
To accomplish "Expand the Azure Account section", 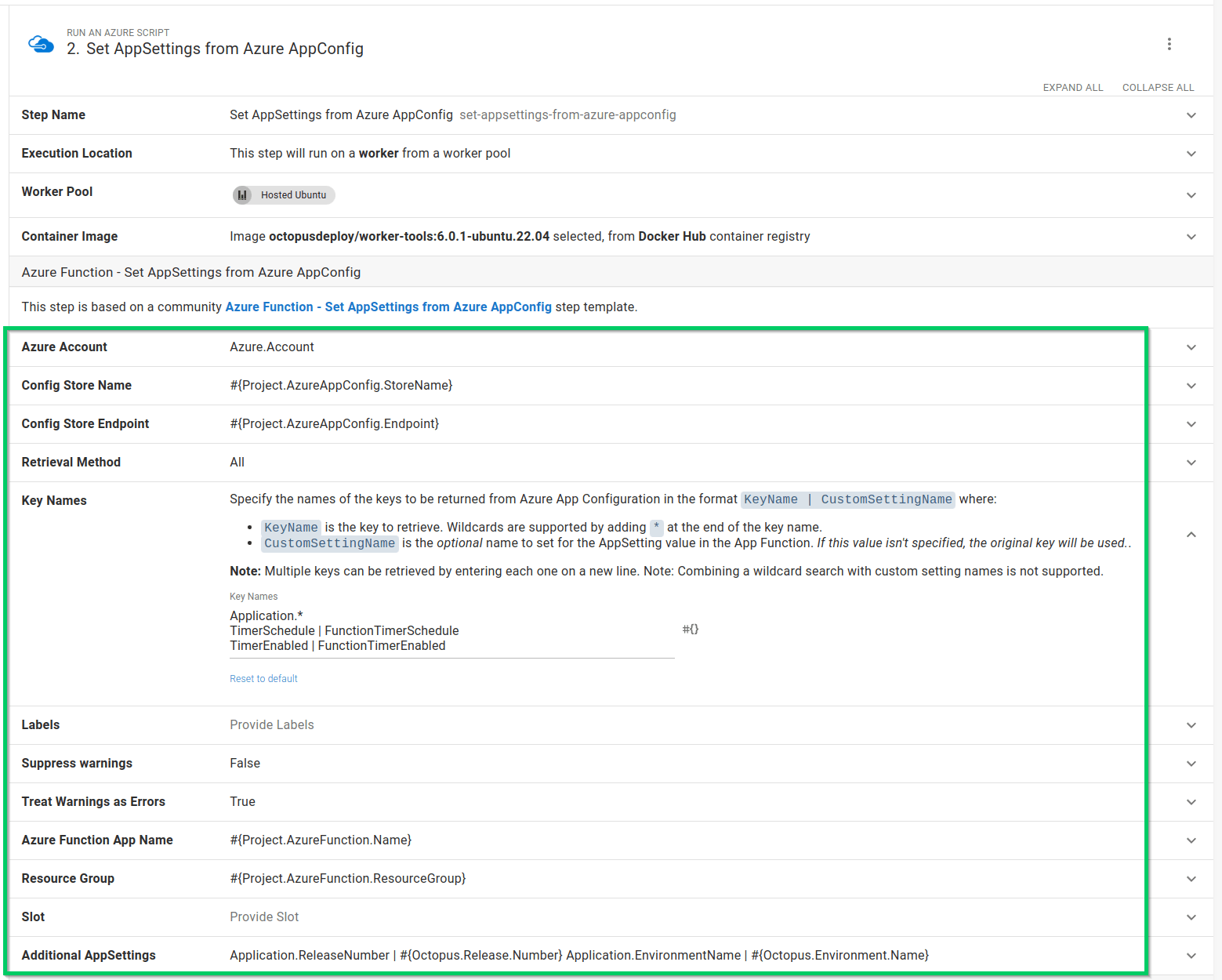I will pyautogui.click(x=1191, y=347).
